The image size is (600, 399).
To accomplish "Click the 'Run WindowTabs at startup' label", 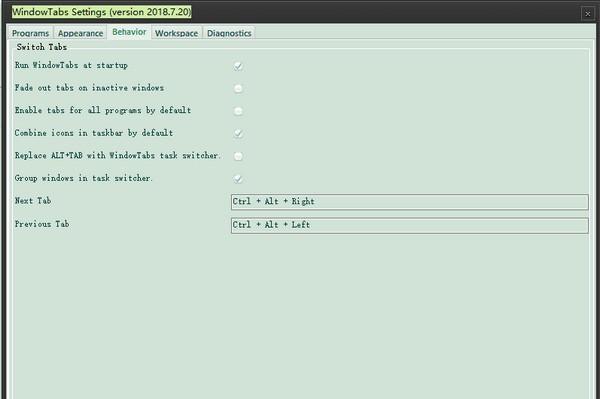I will coord(71,65).
